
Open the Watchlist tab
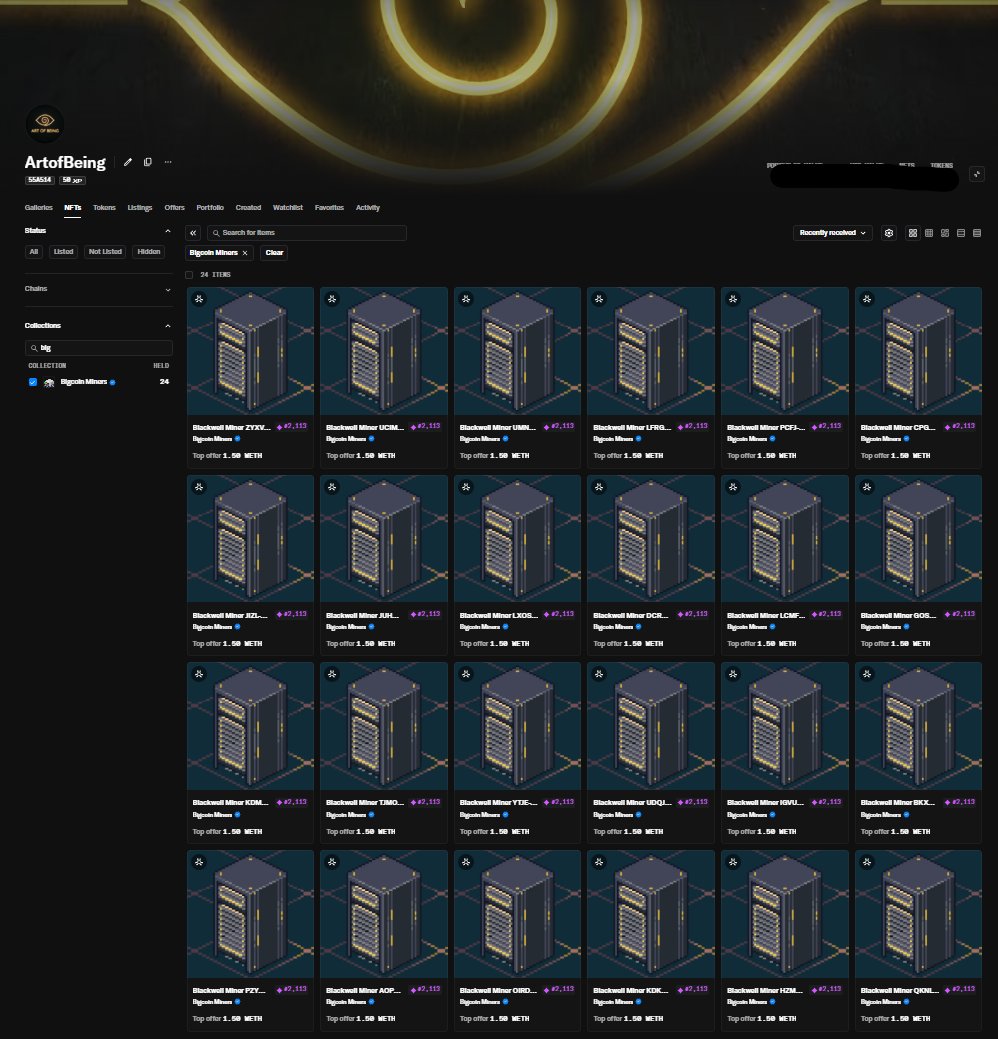pyautogui.click(x=288, y=208)
